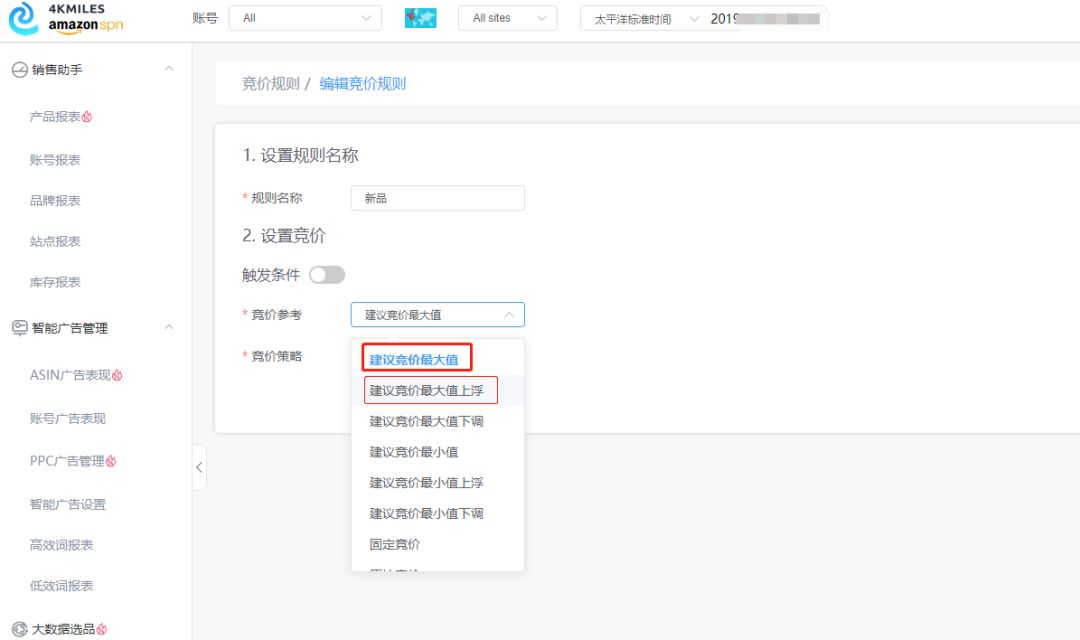Click the flame icon beside PPC广告管理
This screenshot has height=640, width=1080.
coord(111,461)
